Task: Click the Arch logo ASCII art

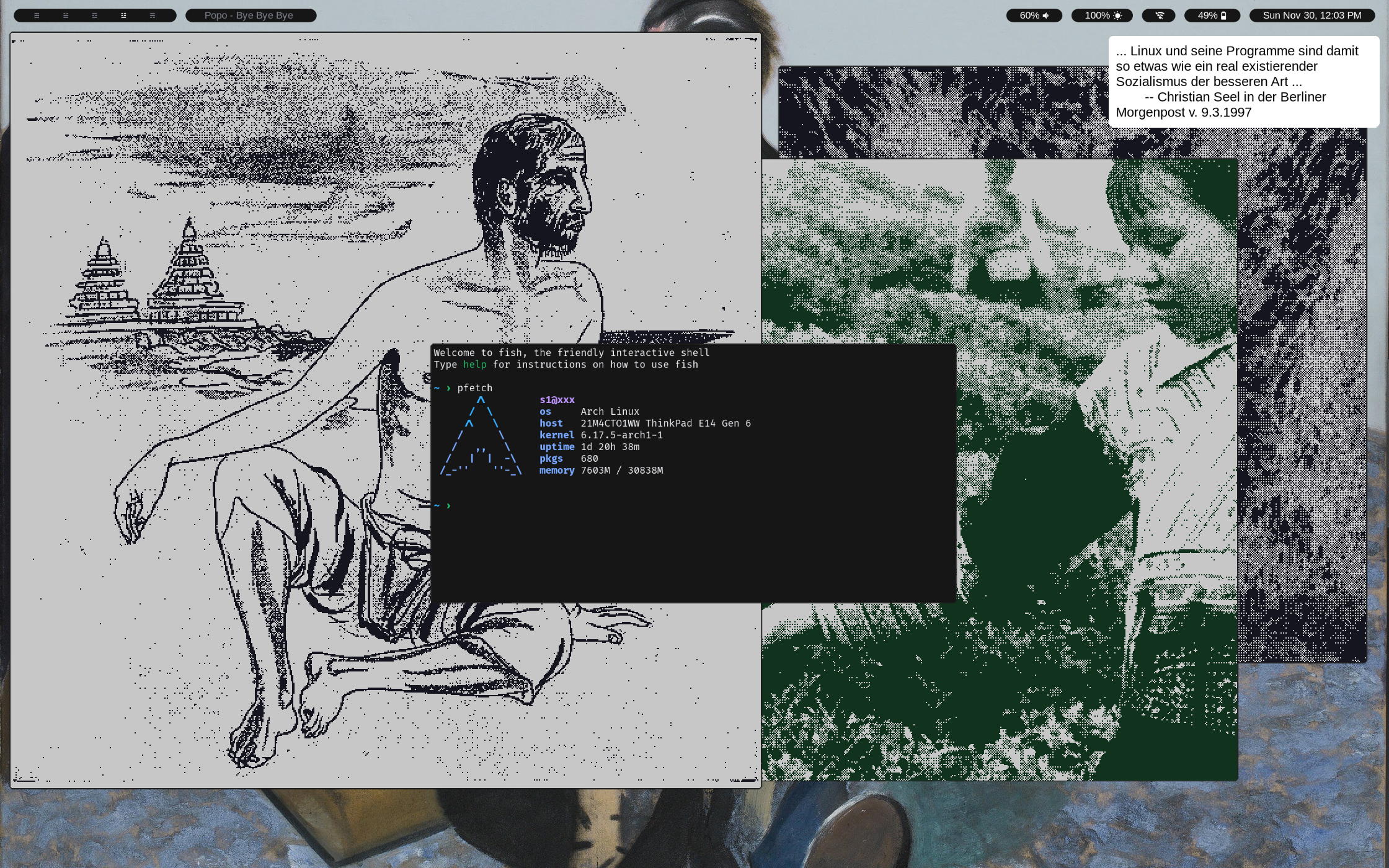Action: (x=481, y=437)
